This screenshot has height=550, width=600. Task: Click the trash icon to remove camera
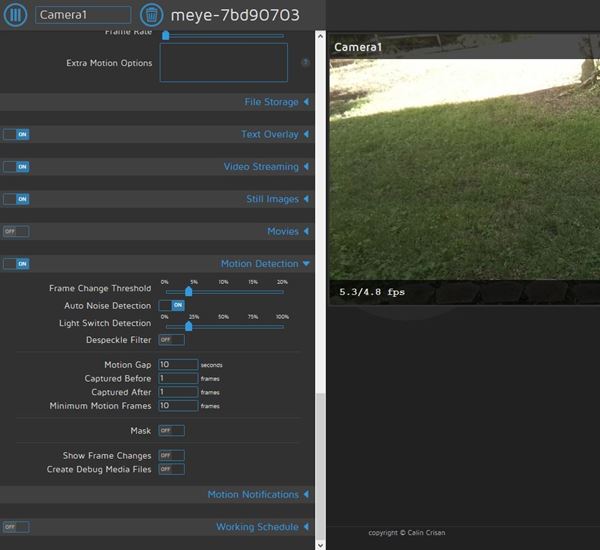152,15
